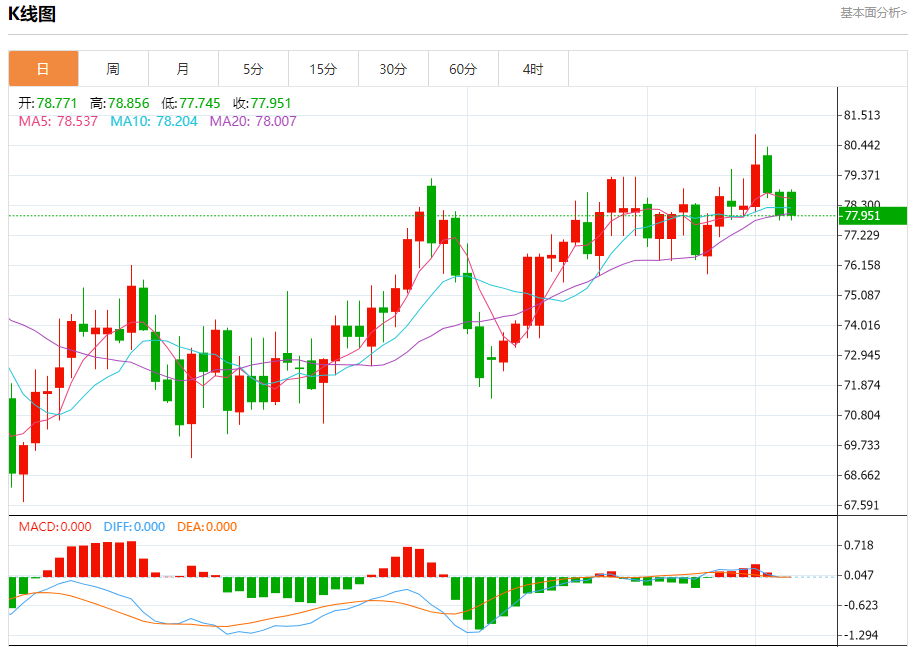Click the 68.662 price axis label
The image size is (916, 647).
[862, 475]
